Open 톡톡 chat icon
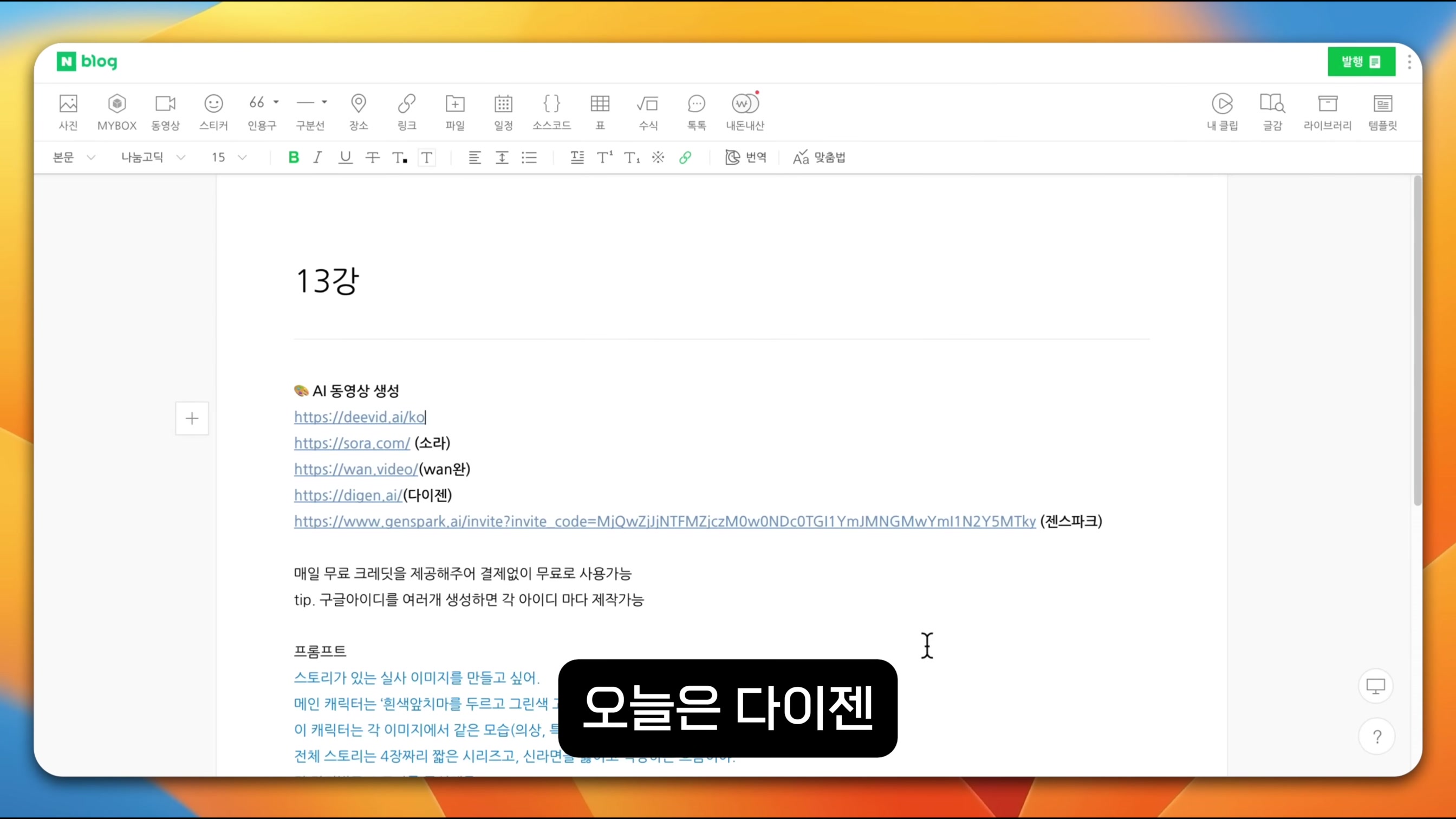Screen dimensions: 1456x819 point(697,112)
